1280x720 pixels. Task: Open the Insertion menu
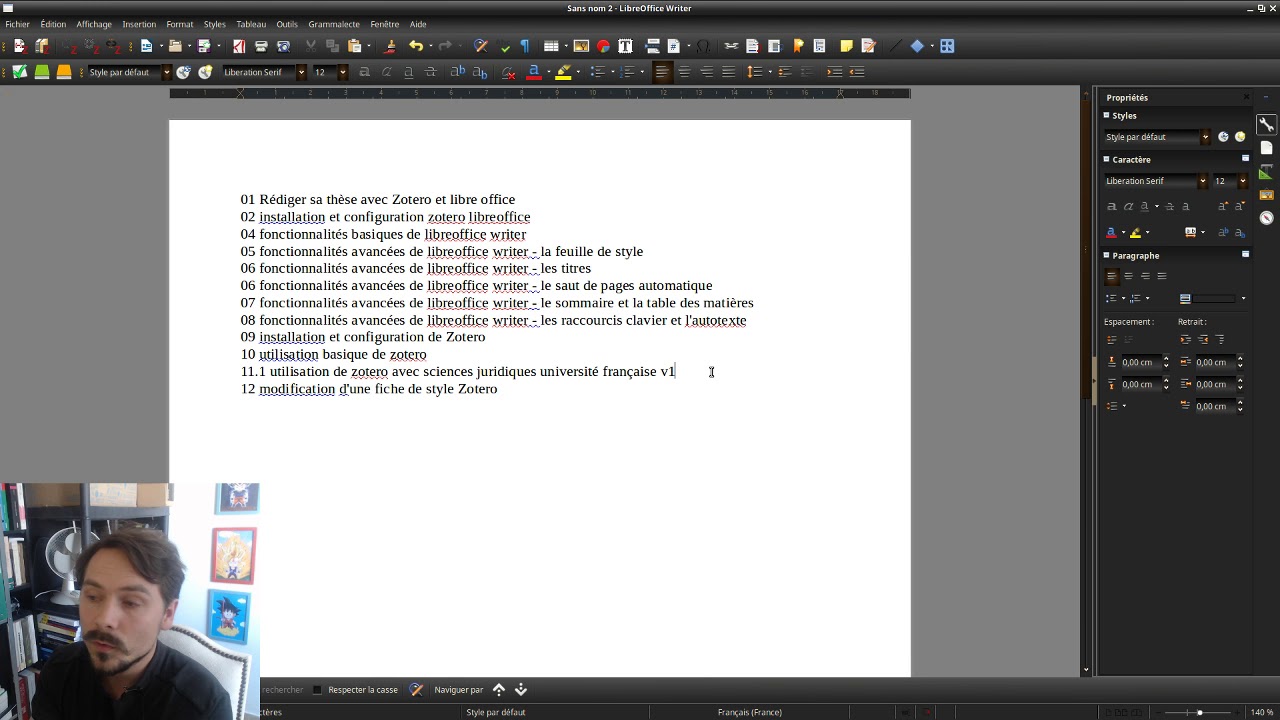pos(139,24)
